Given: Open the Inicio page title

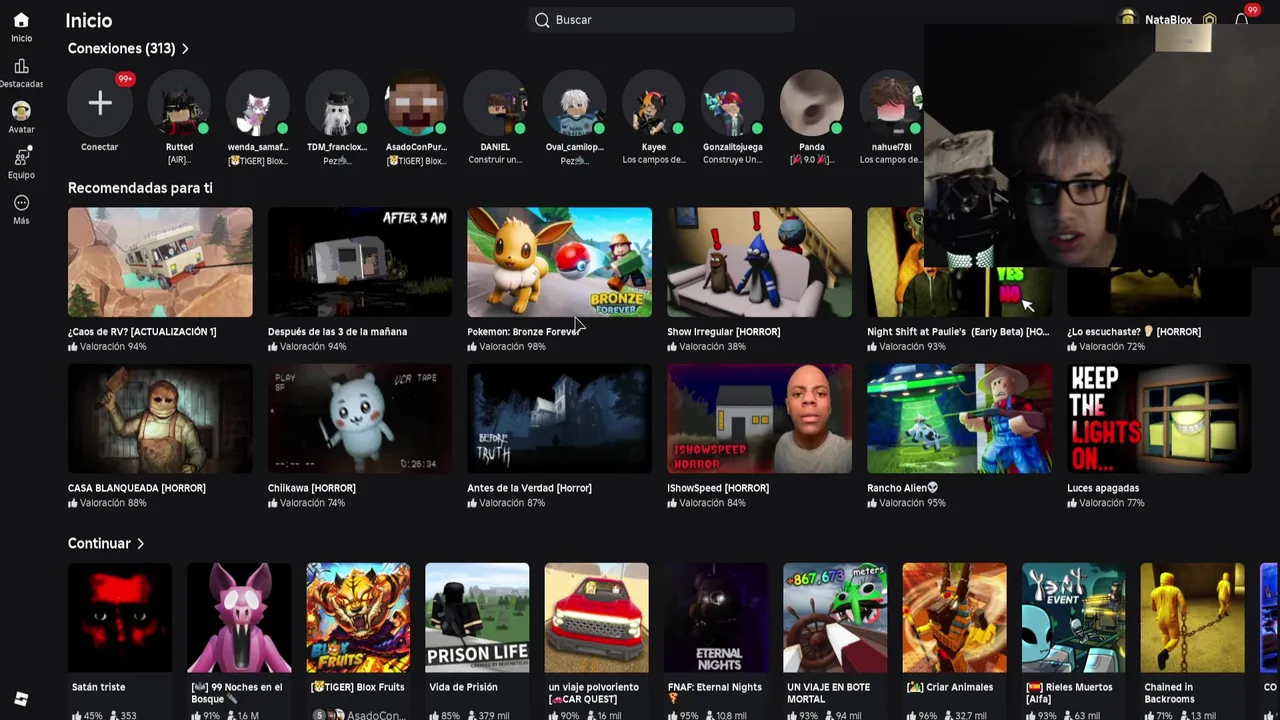Looking at the screenshot, I should point(89,20).
